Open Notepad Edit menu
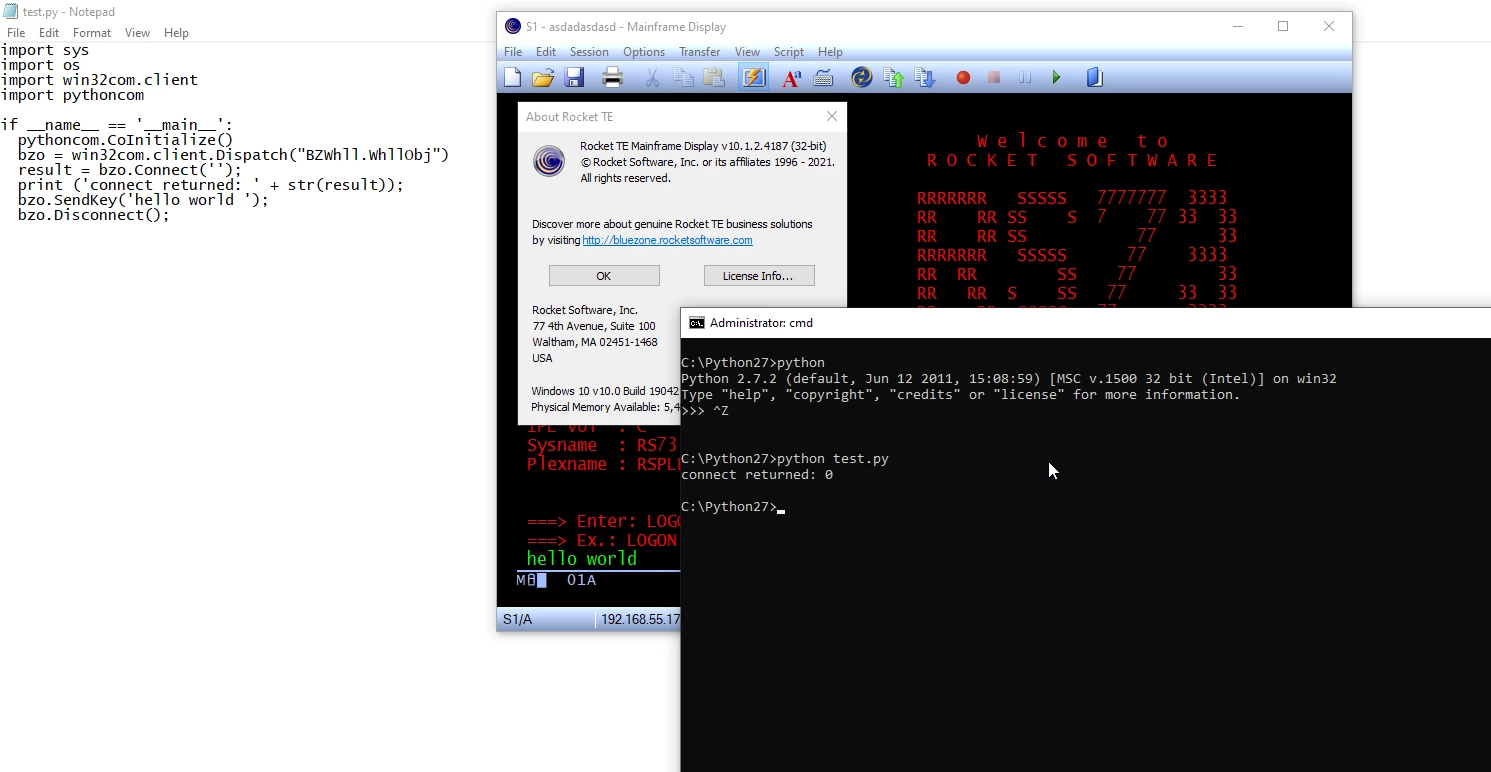The height and width of the screenshot is (772, 1491). coord(49,33)
